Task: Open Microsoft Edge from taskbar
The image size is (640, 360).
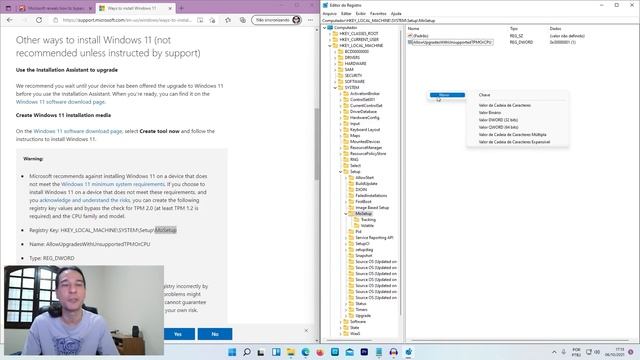Action: 305,352
